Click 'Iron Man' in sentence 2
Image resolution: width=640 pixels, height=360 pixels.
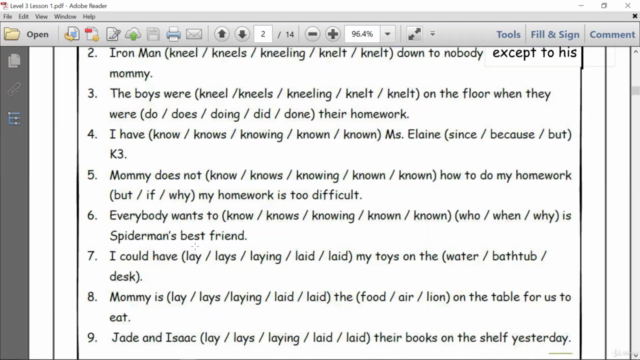tap(135, 53)
